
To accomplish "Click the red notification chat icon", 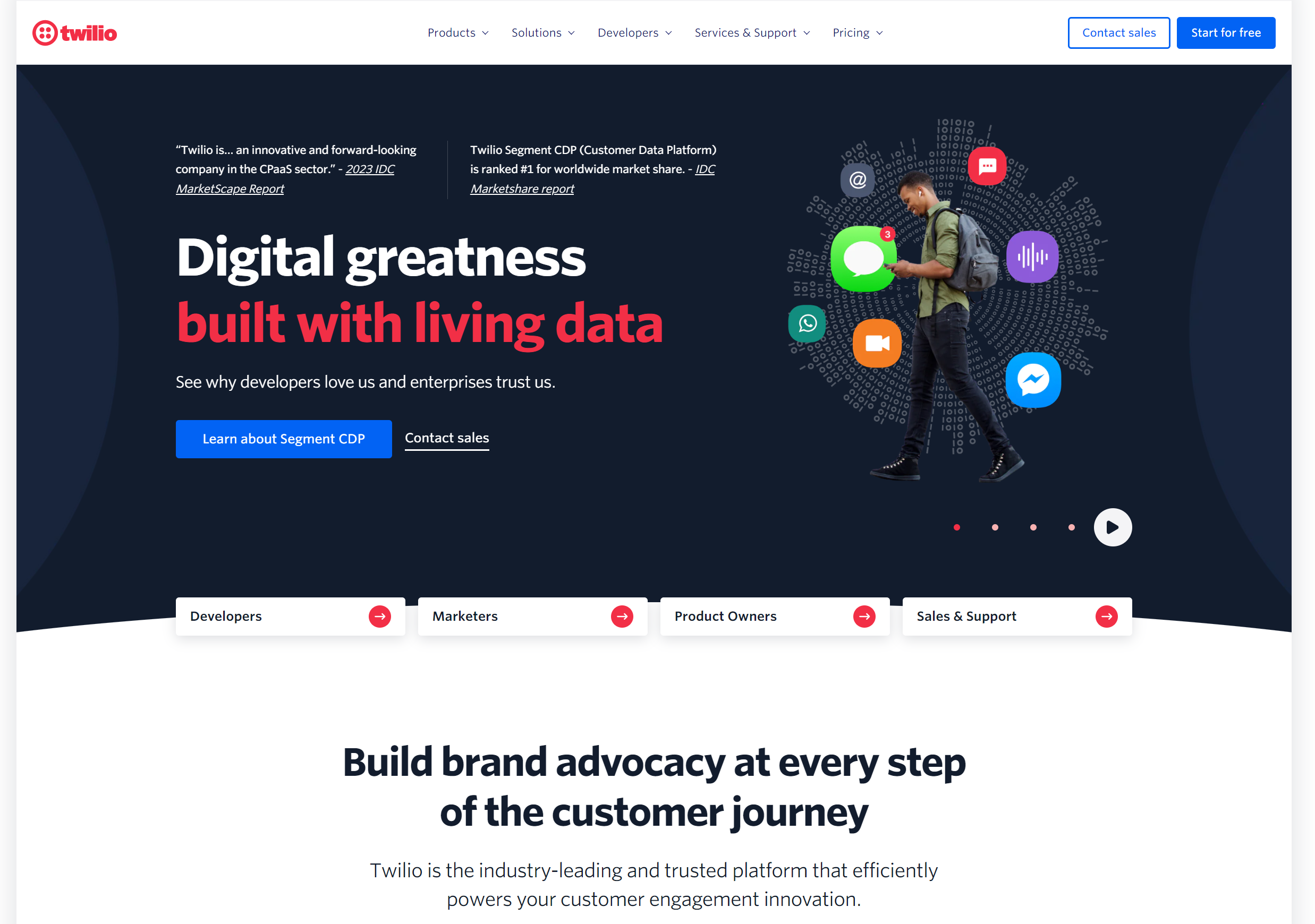I will click(987, 164).
